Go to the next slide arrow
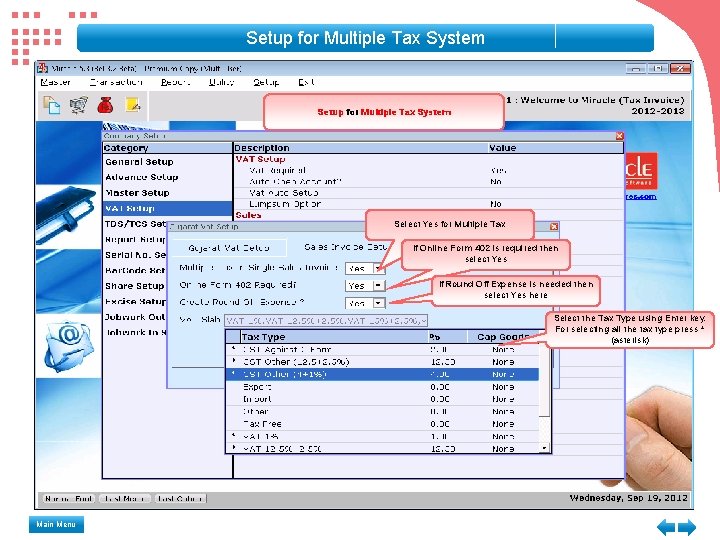This screenshot has width=720, height=540. click(x=686, y=527)
